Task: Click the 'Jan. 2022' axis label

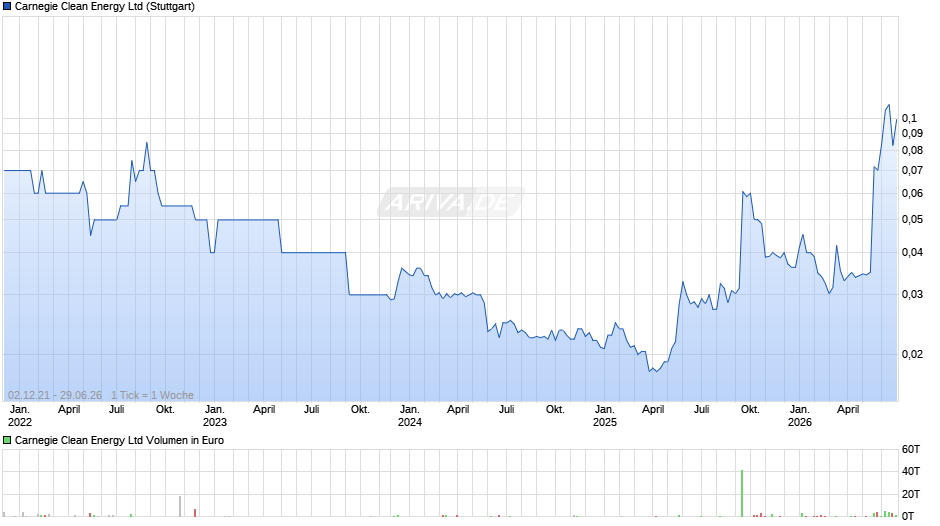Action: [x=20, y=416]
